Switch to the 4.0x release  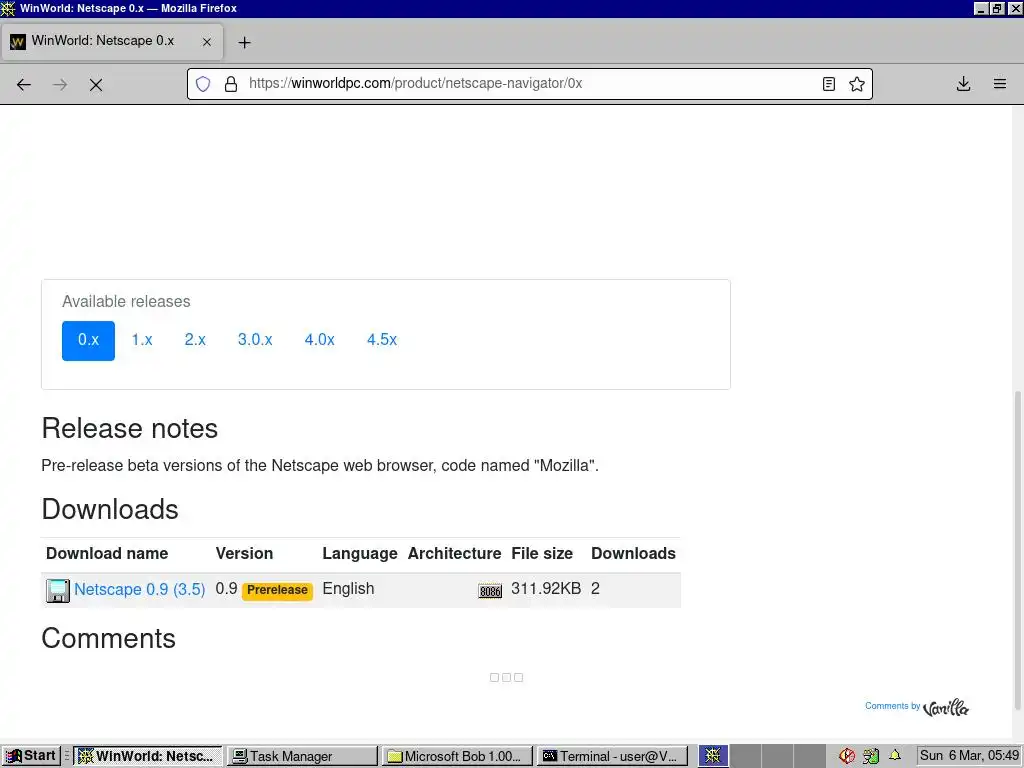point(319,340)
